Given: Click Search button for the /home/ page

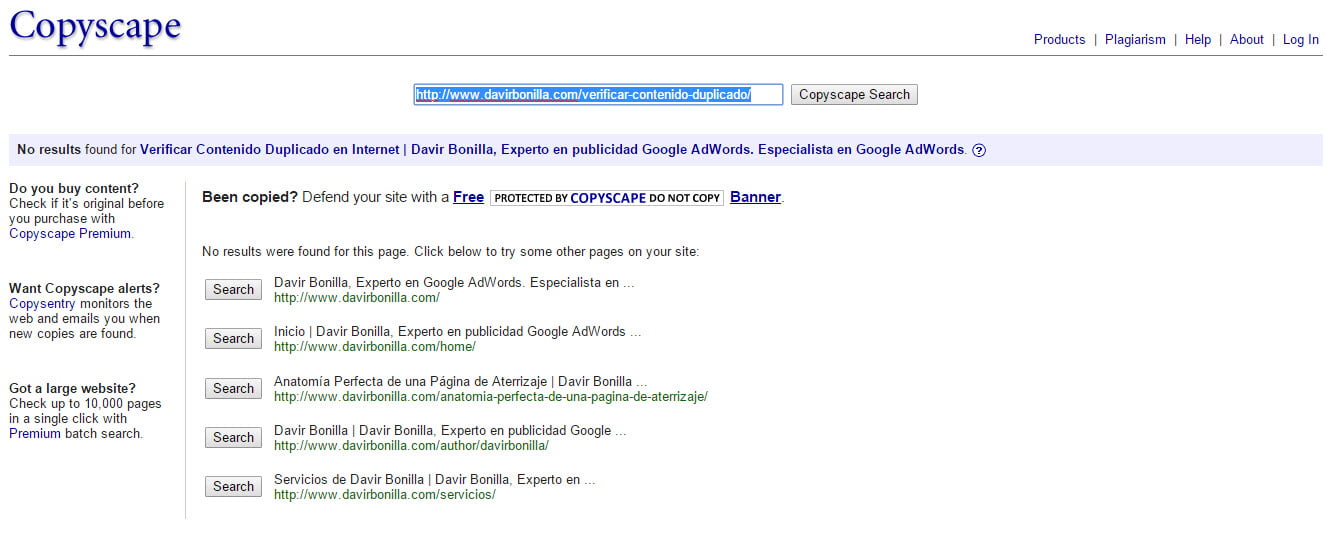Looking at the screenshot, I should point(233,339).
